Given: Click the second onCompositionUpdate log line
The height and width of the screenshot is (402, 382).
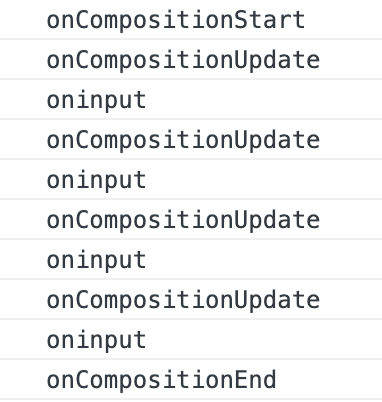Looking at the screenshot, I should pos(183,140).
